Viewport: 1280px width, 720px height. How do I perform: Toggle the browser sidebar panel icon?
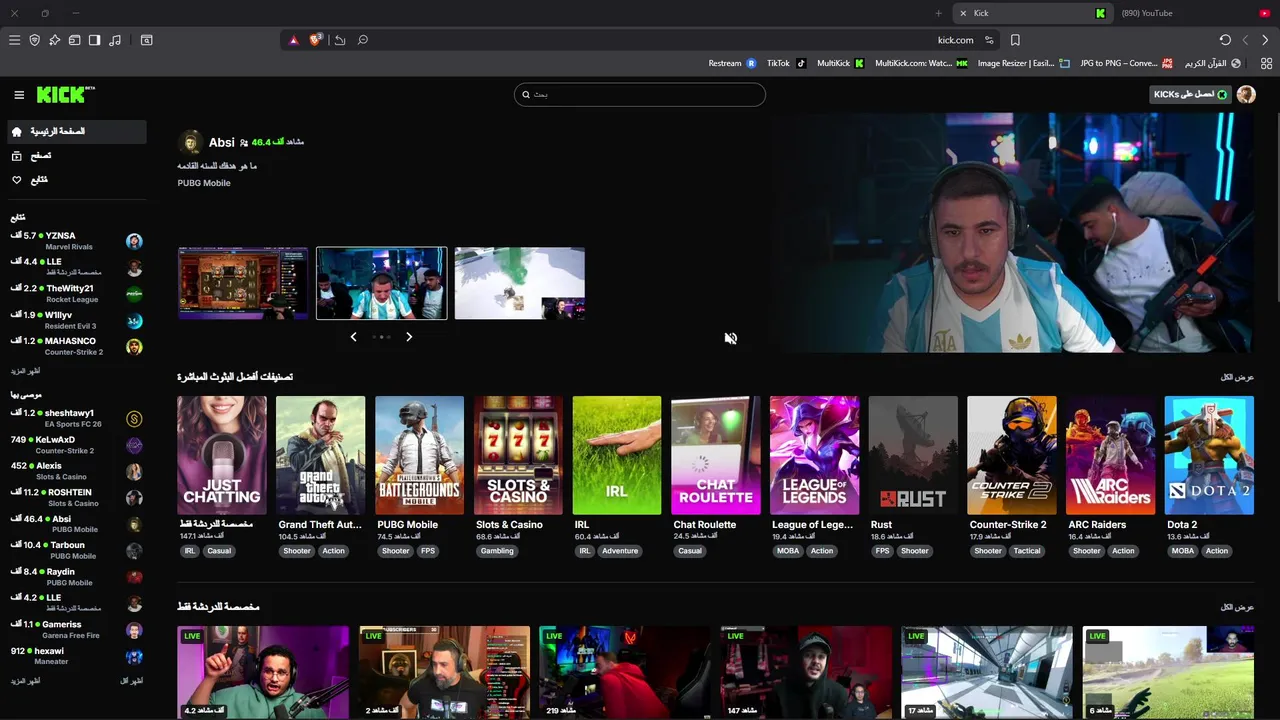(94, 40)
